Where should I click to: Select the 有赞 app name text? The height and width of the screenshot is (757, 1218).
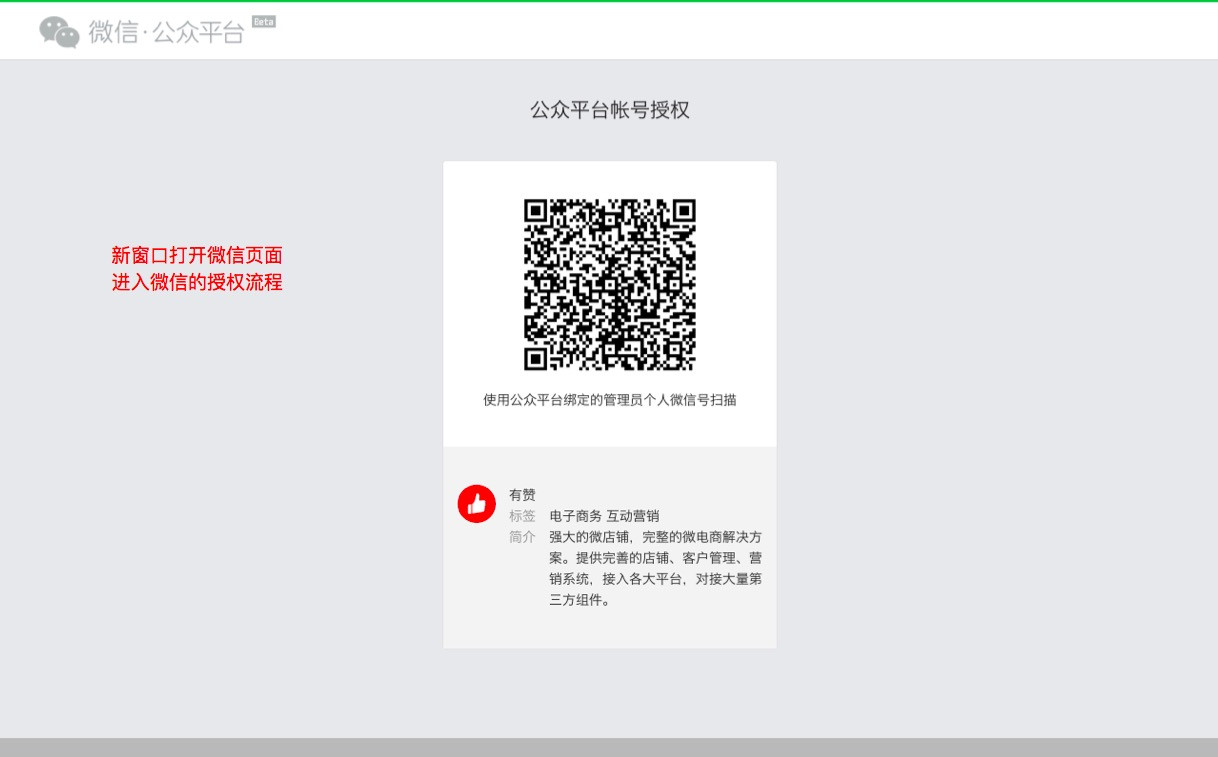pos(522,495)
